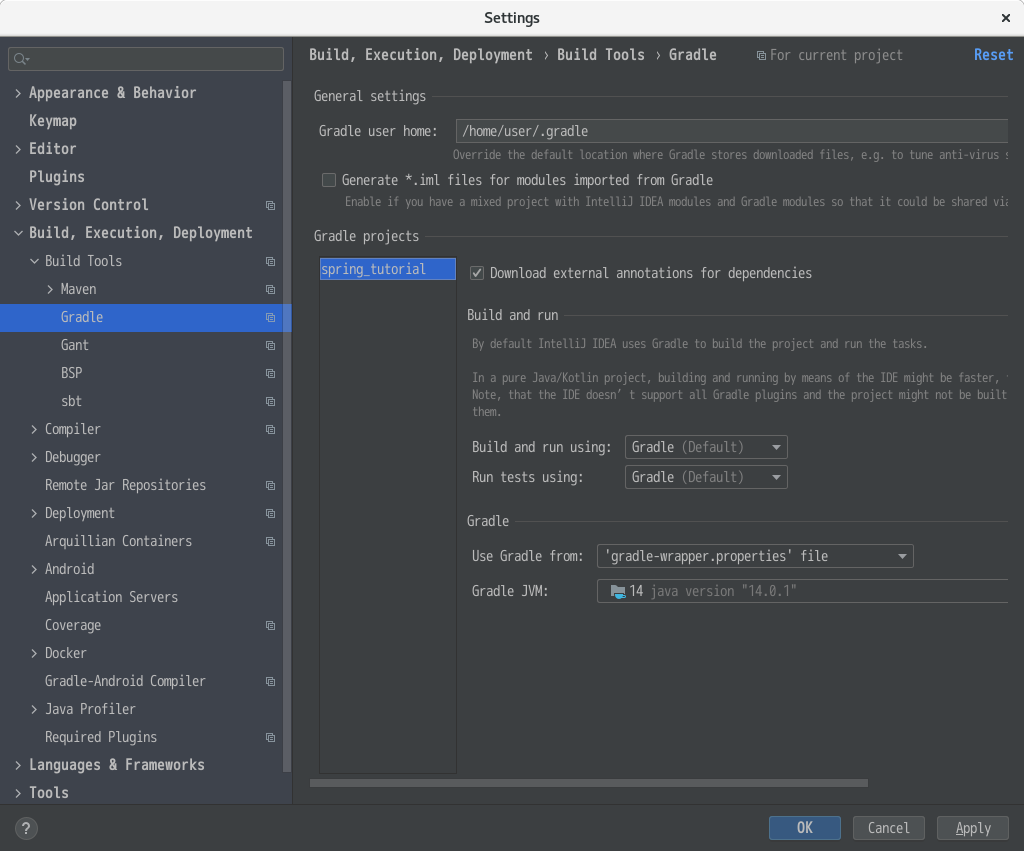
Task: Click the Gradle user home path field
Action: (731, 131)
